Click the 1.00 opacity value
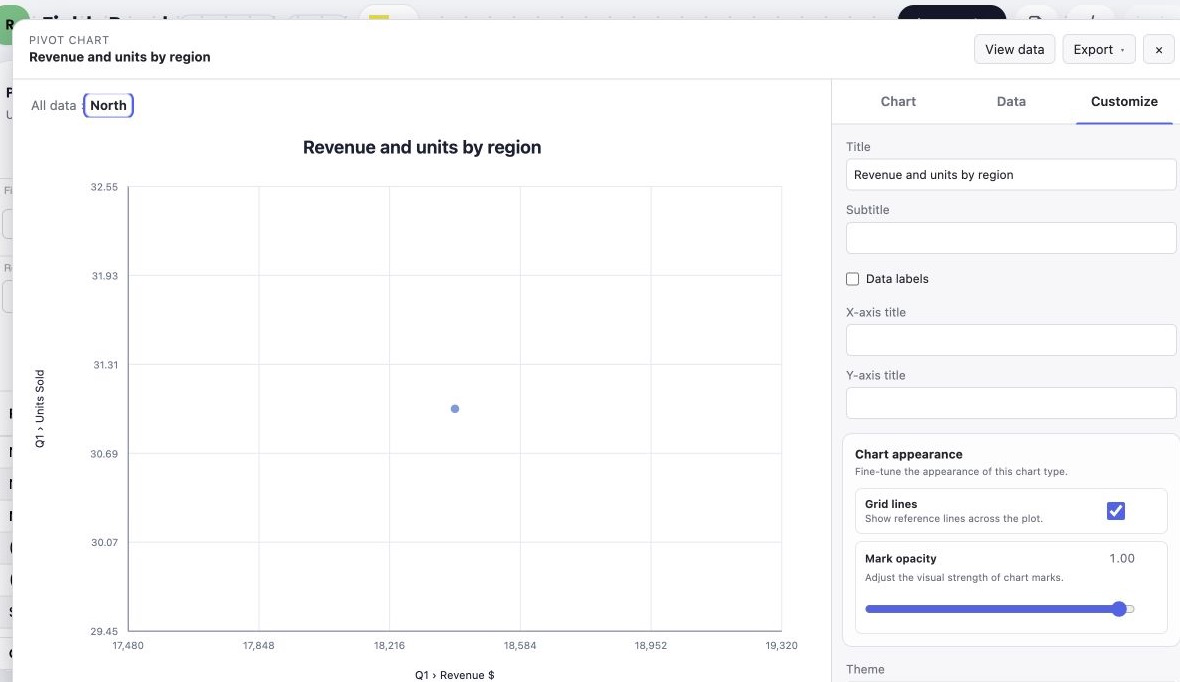The image size is (1180, 682). point(1121,559)
